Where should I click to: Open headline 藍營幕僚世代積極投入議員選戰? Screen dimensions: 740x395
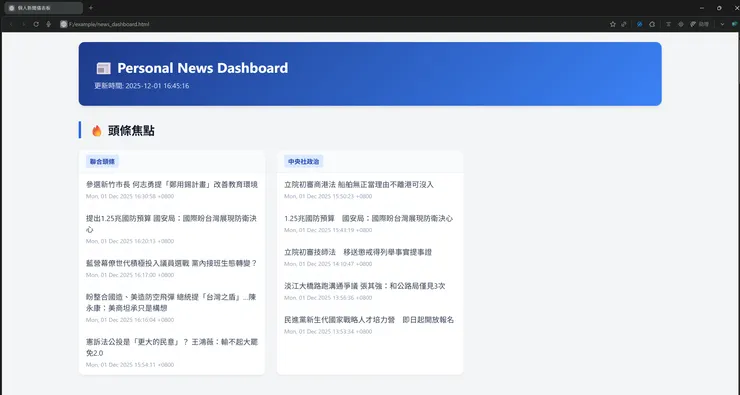point(172,263)
